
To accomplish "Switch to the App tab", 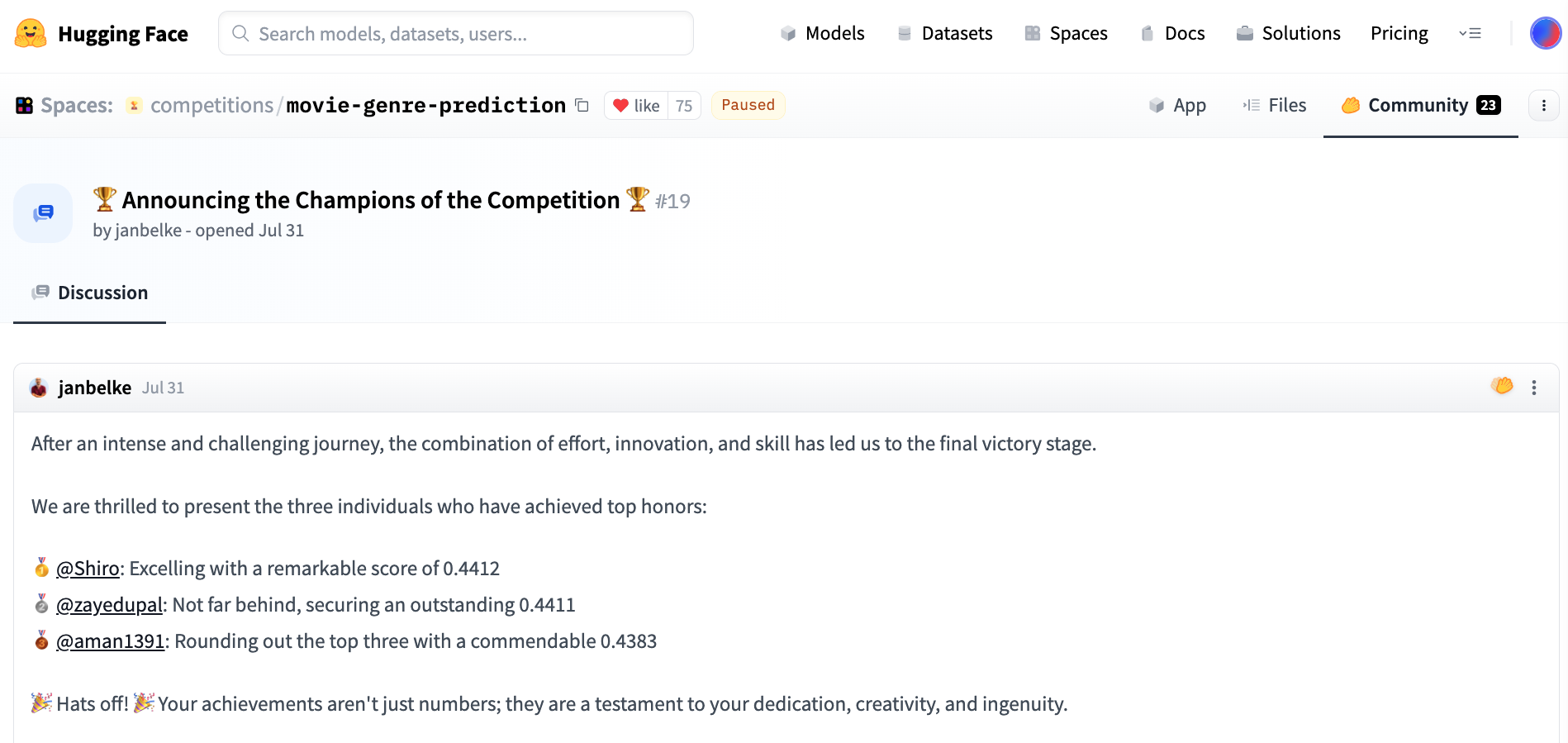I will coord(1177,106).
